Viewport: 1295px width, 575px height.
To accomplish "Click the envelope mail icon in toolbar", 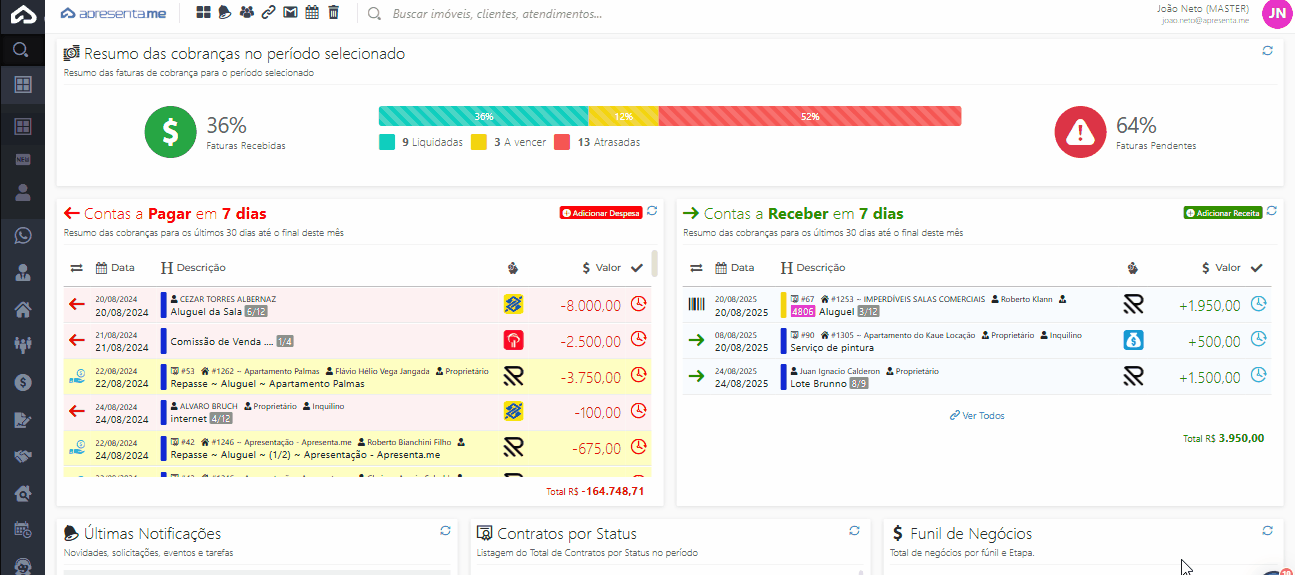I will [x=290, y=13].
